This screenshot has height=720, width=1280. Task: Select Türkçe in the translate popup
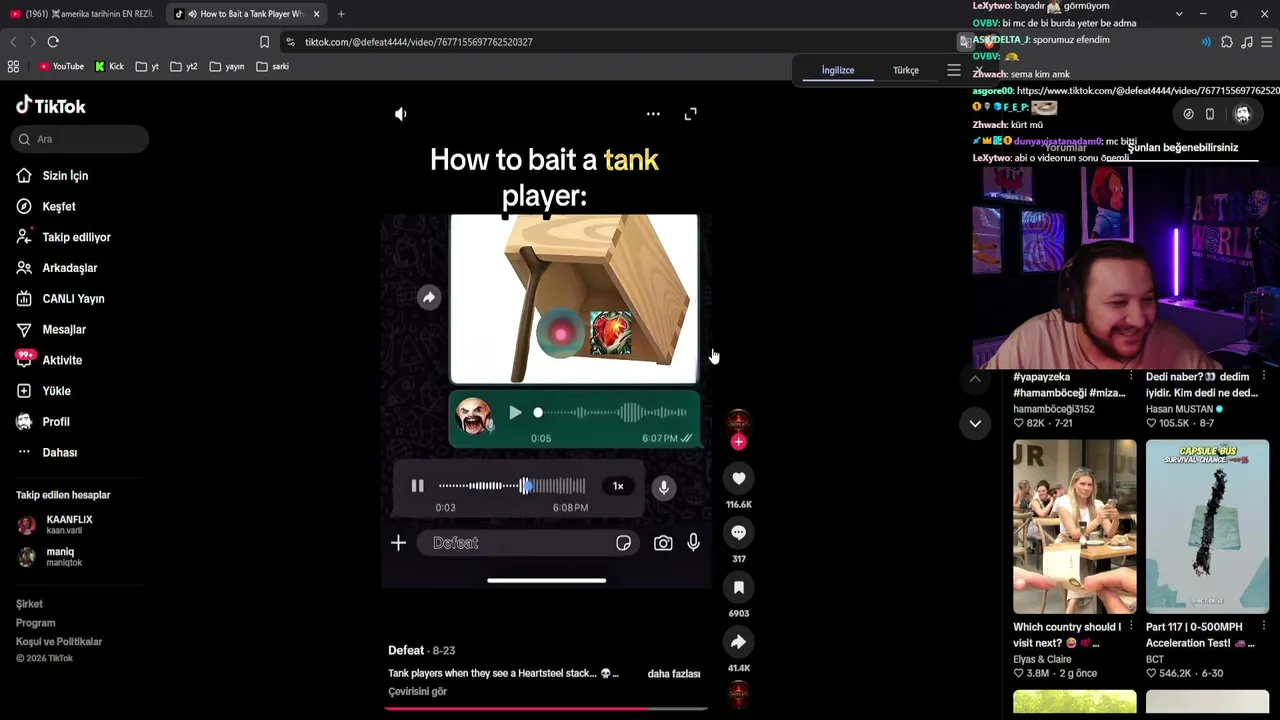(906, 71)
